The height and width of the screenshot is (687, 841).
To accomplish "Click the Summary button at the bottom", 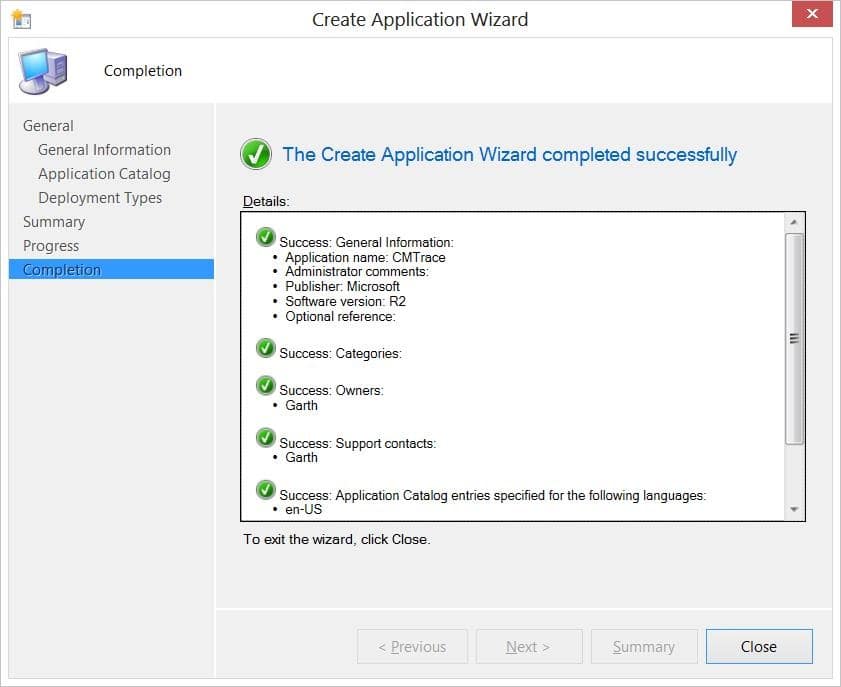I will (643, 647).
